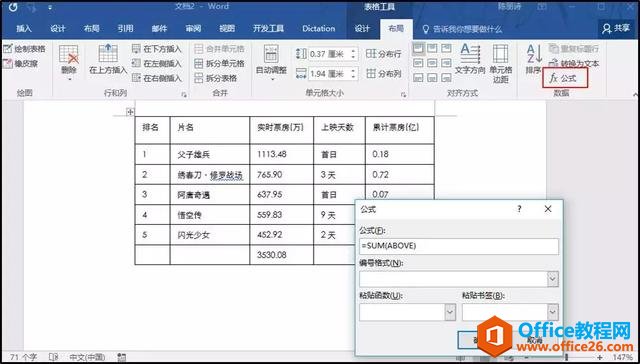The height and width of the screenshot is (364, 640).
Task: Open the Table Tools Design (设计) tab
Action: click(362, 29)
